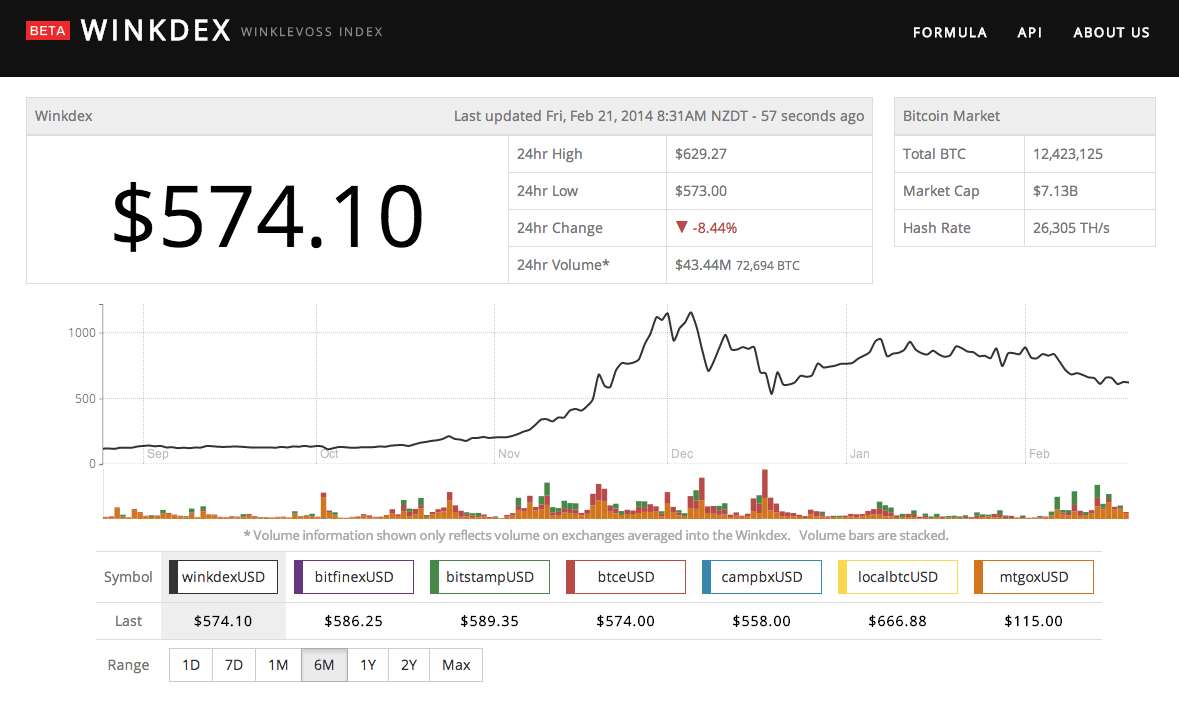Set chart range to 1D

[191, 665]
